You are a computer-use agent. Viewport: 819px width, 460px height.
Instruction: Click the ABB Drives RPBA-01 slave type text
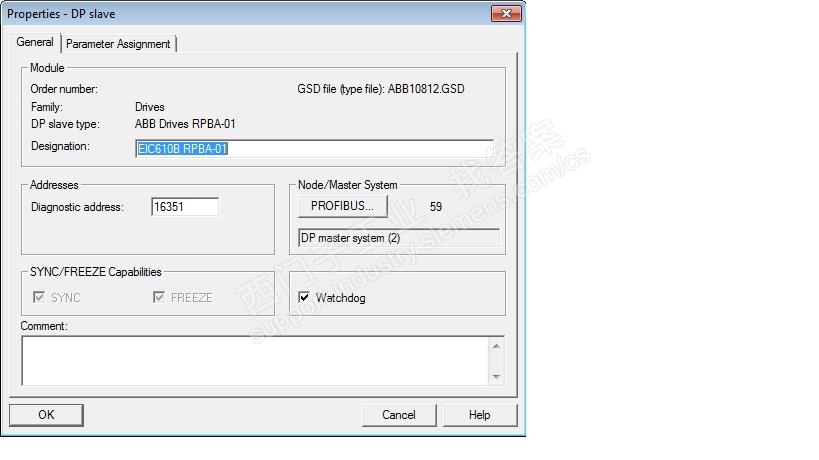[185, 124]
